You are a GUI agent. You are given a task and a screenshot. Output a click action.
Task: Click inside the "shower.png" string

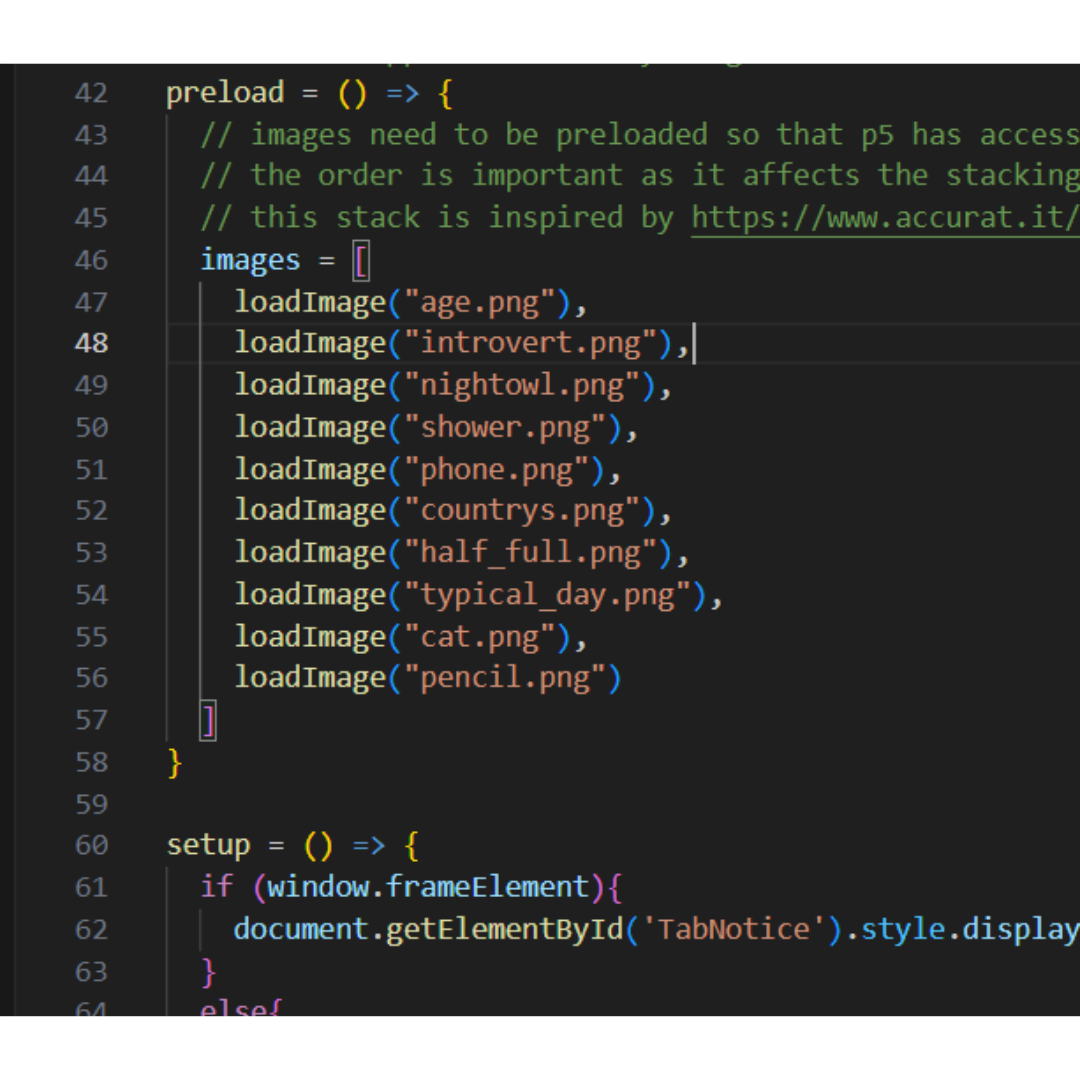[503, 427]
